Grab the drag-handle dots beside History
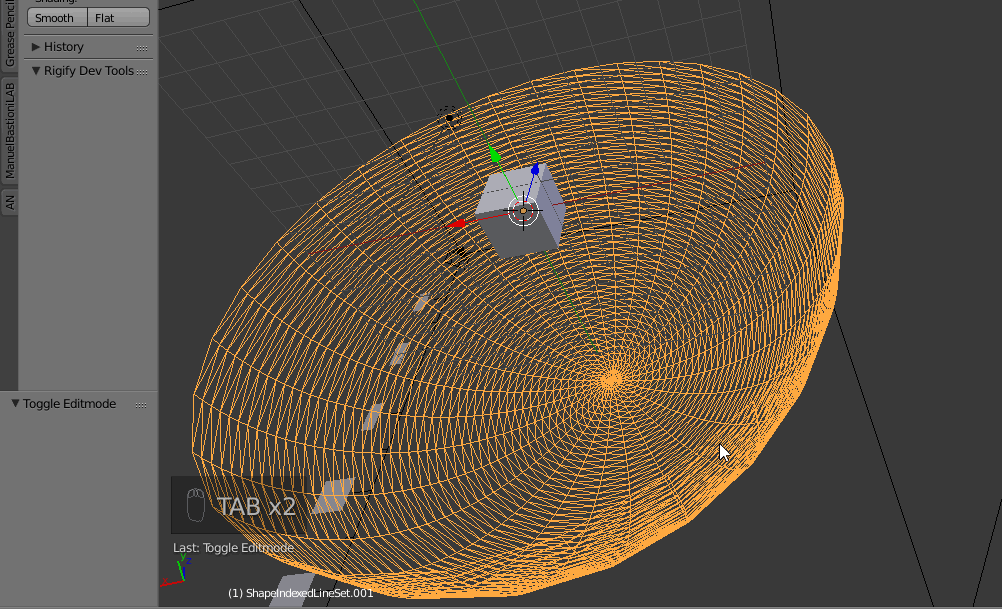1002x609 pixels. [x=143, y=46]
